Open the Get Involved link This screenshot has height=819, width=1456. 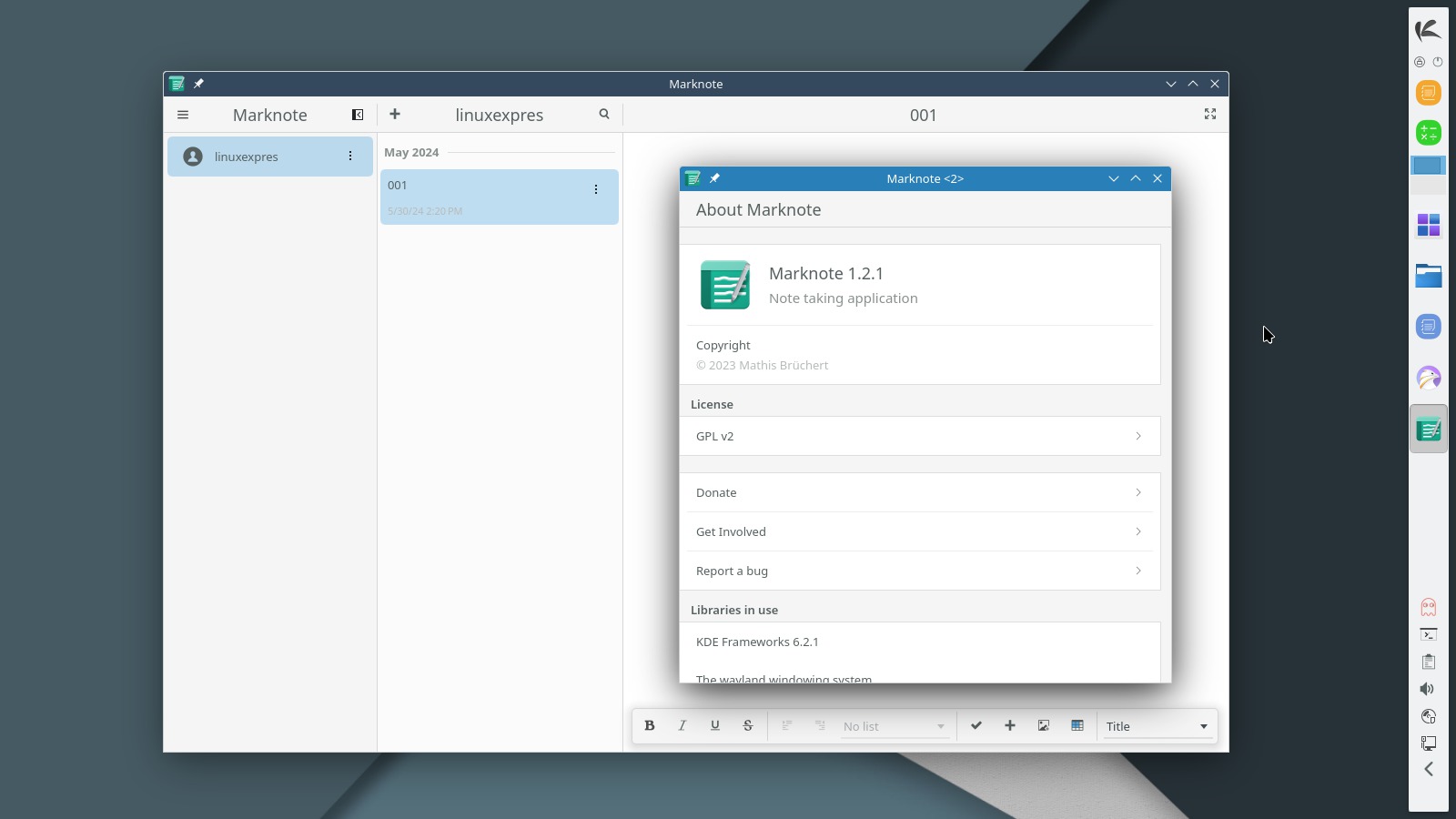tap(920, 531)
